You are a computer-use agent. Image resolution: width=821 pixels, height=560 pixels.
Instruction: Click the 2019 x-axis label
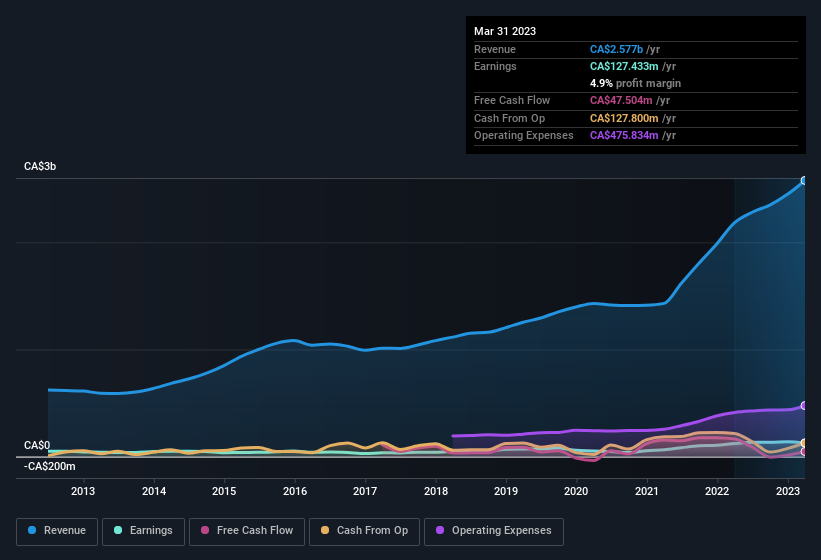pos(506,491)
